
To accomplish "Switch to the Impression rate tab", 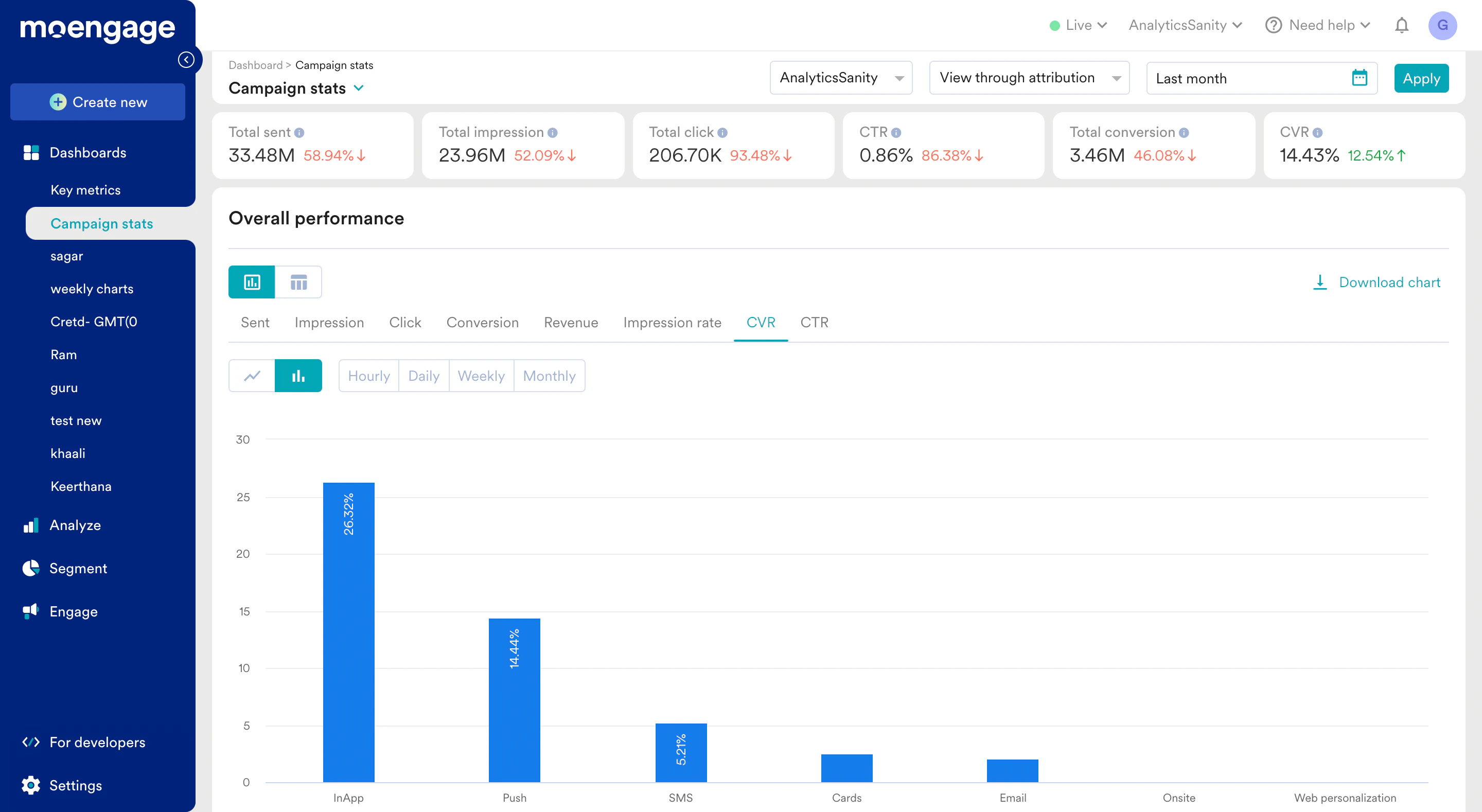I will point(672,322).
